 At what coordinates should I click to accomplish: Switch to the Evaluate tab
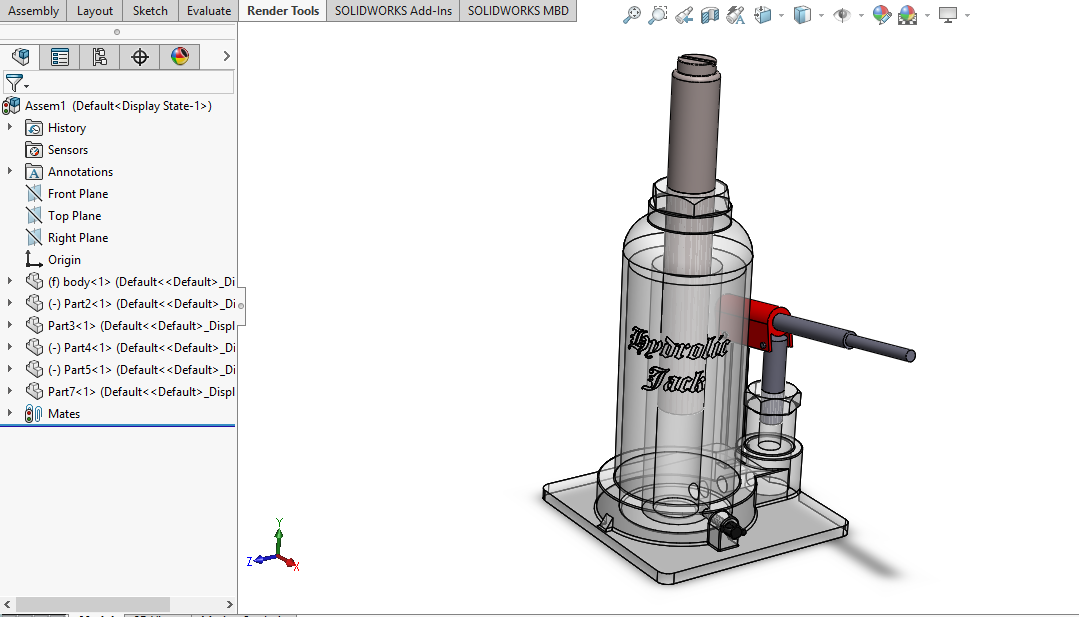(x=208, y=11)
